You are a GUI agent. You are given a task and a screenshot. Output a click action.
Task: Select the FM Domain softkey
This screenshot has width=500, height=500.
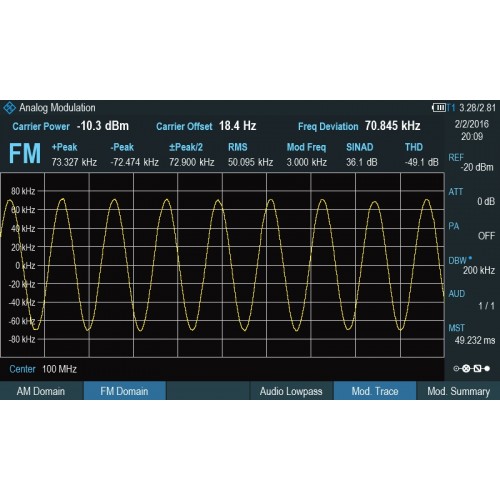124,391
